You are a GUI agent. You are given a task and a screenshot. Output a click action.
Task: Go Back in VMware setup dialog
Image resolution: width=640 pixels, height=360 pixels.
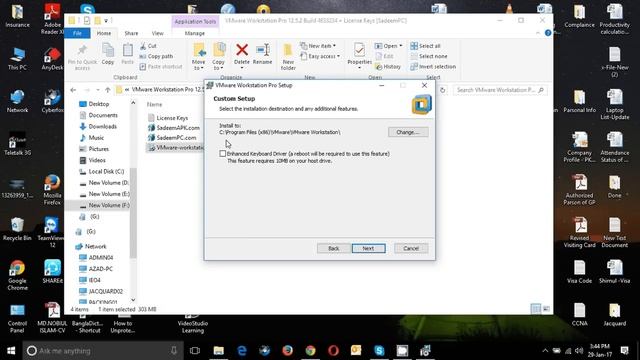[333, 248]
